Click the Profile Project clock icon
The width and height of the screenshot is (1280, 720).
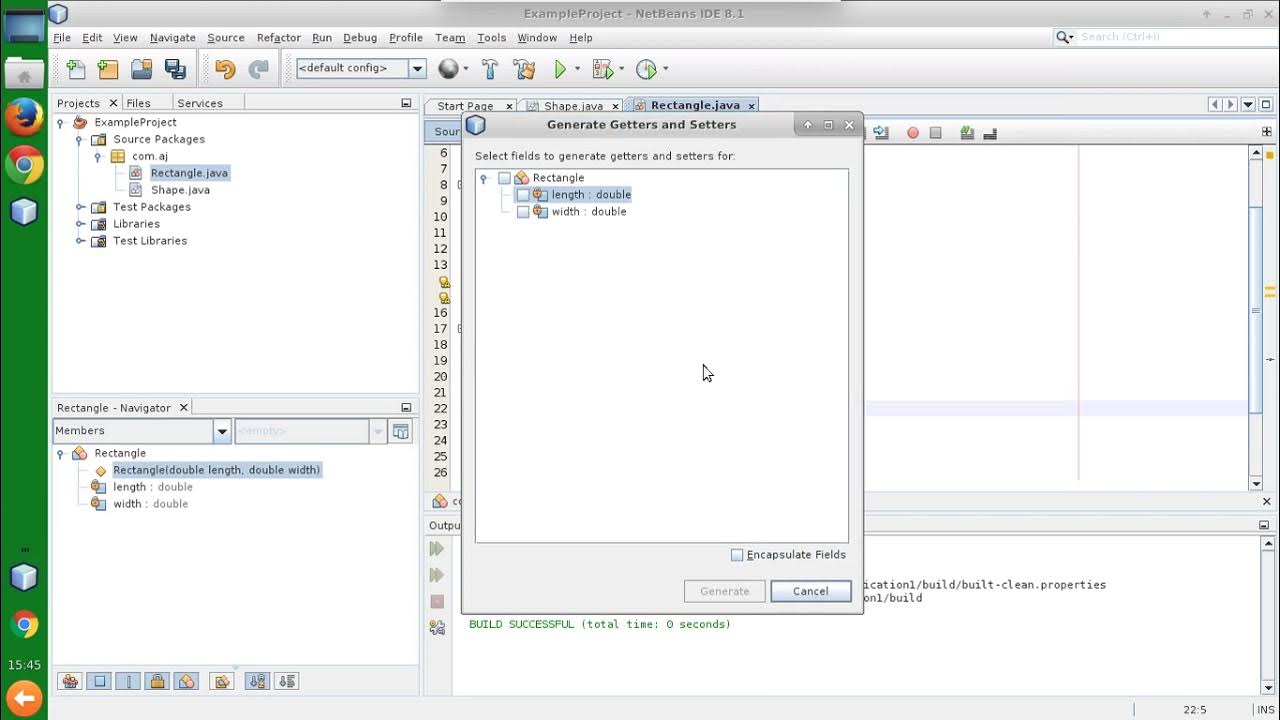(646, 69)
